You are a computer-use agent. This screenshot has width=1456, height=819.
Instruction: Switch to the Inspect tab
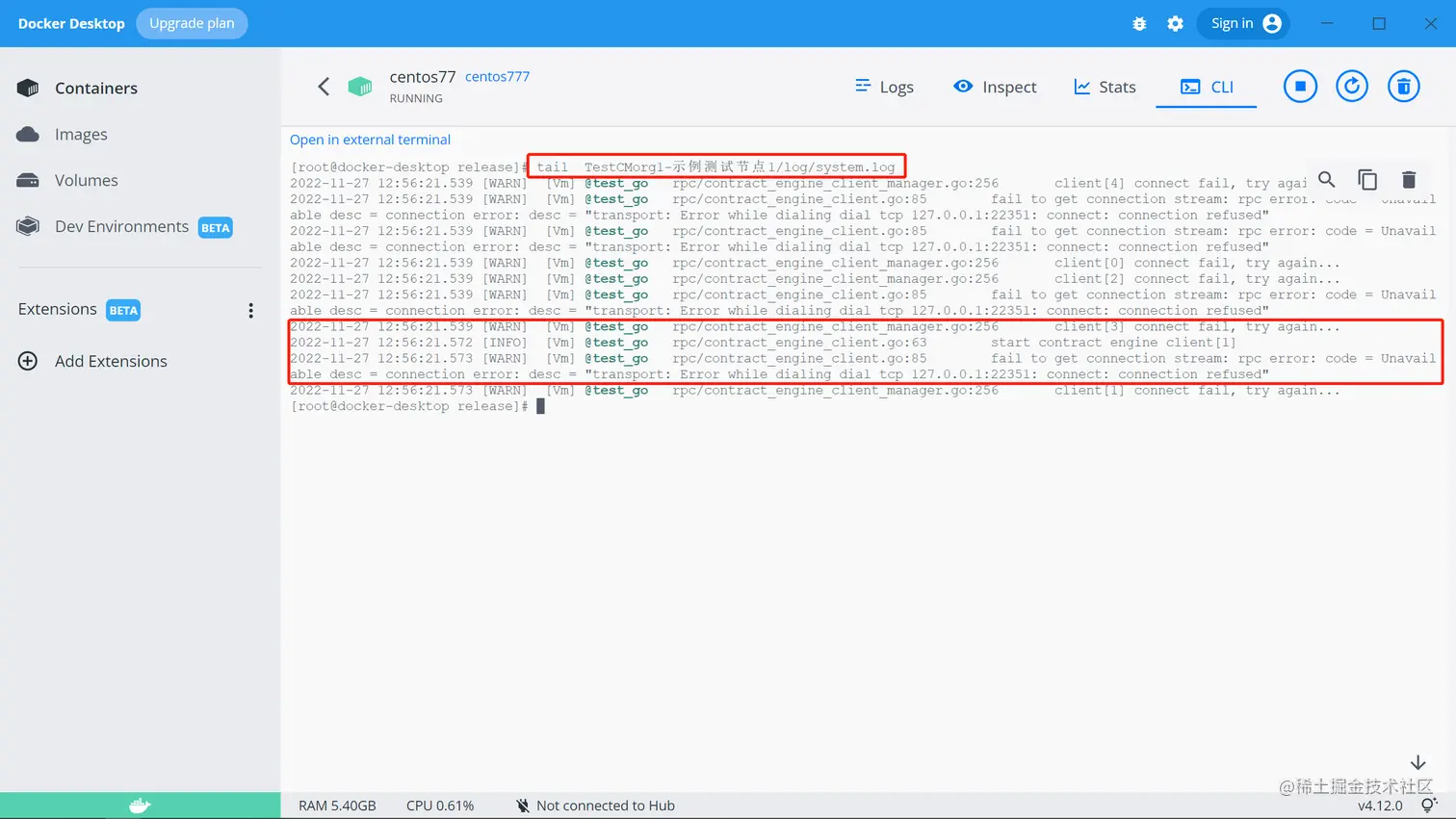coord(995,87)
